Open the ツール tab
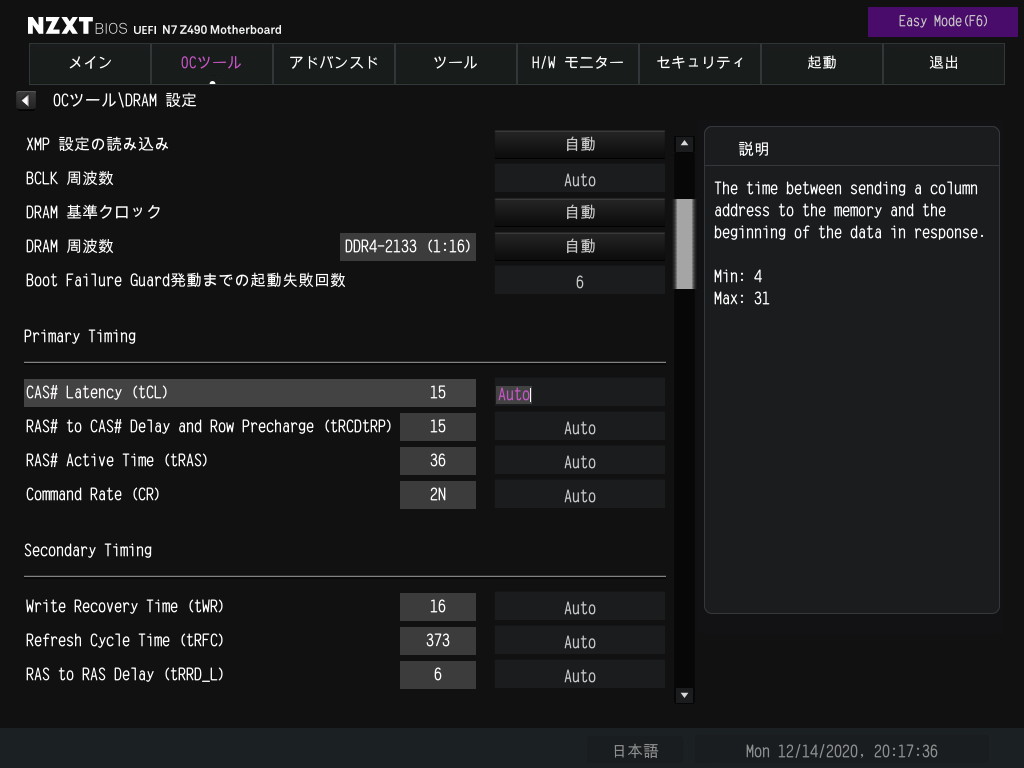This screenshot has width=1024, height=768. [x=456, y=63]
